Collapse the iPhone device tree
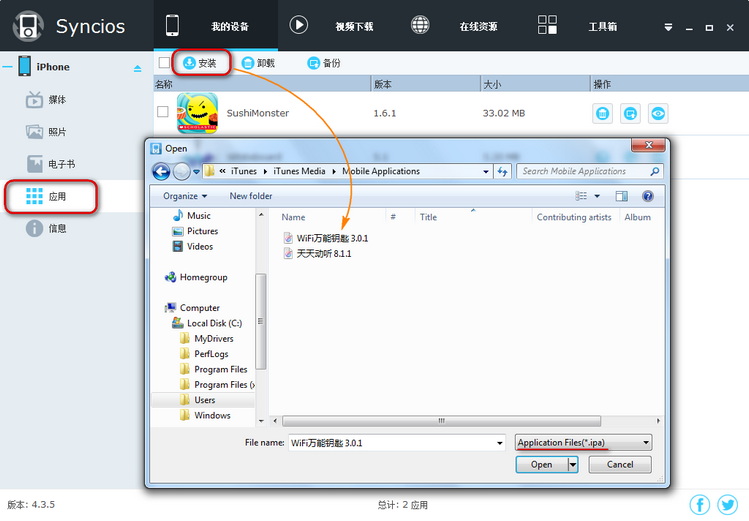The width and height of the screenshot is (749, 521). (7, 67)
